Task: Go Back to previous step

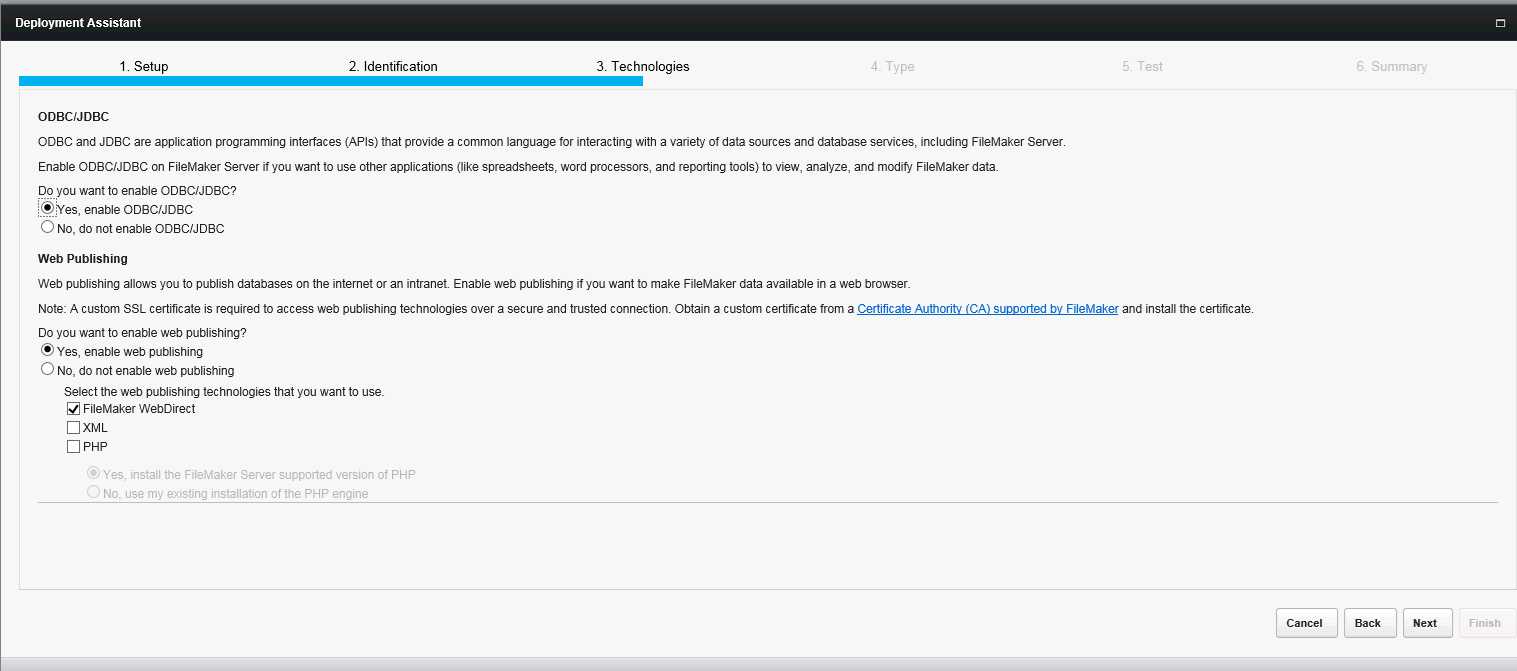Action: point(1369,623)
